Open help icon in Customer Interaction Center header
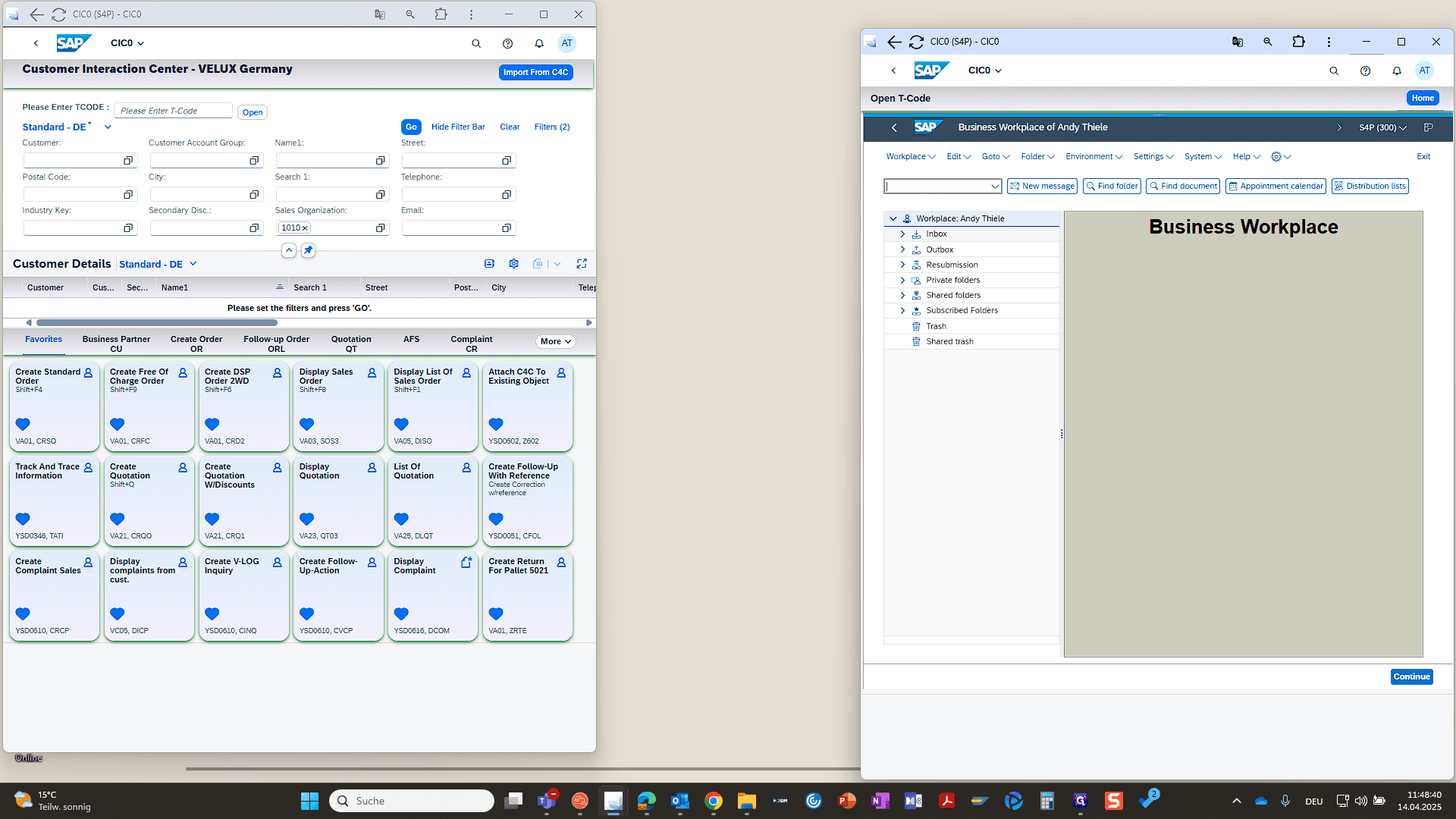Image resolution: width=1456 pixels, height=819 pixels. coord(507,43)
